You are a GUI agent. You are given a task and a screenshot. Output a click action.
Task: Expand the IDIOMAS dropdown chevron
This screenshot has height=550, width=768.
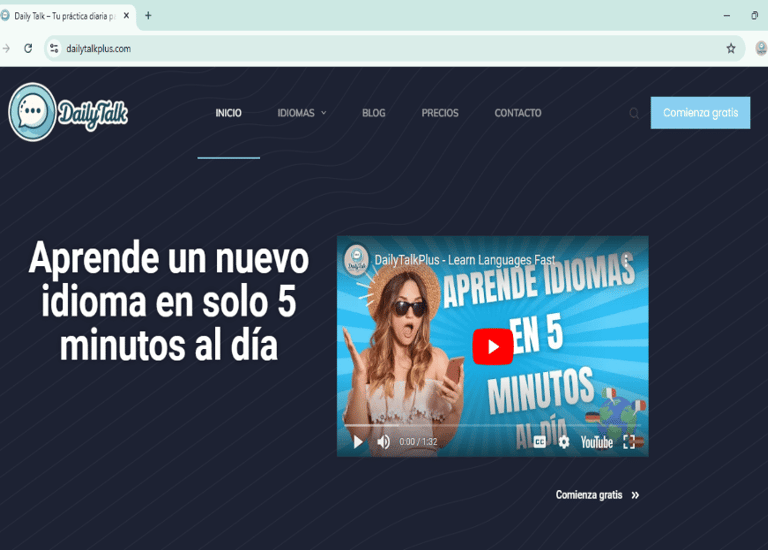click(x=324, y=113)
